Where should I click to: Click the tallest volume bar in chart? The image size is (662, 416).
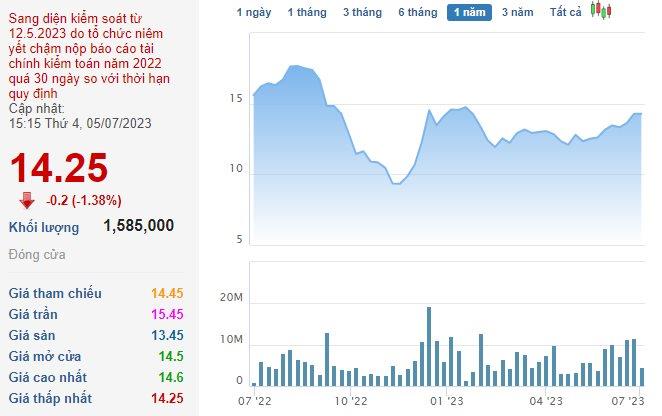429,346
